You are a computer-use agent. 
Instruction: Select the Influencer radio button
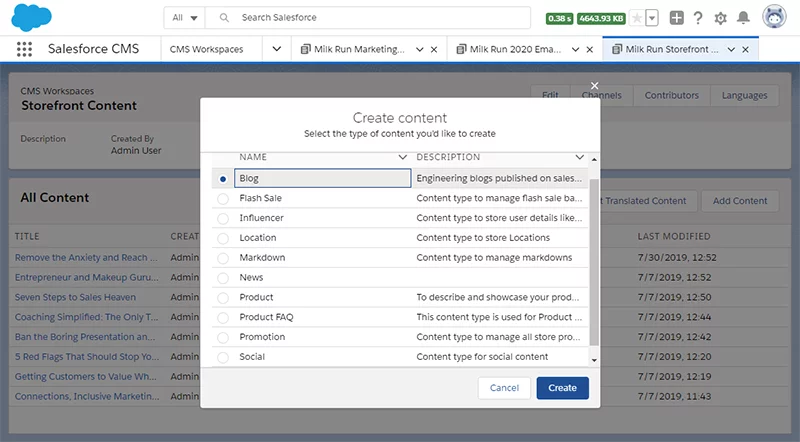[x=223, y=218]
